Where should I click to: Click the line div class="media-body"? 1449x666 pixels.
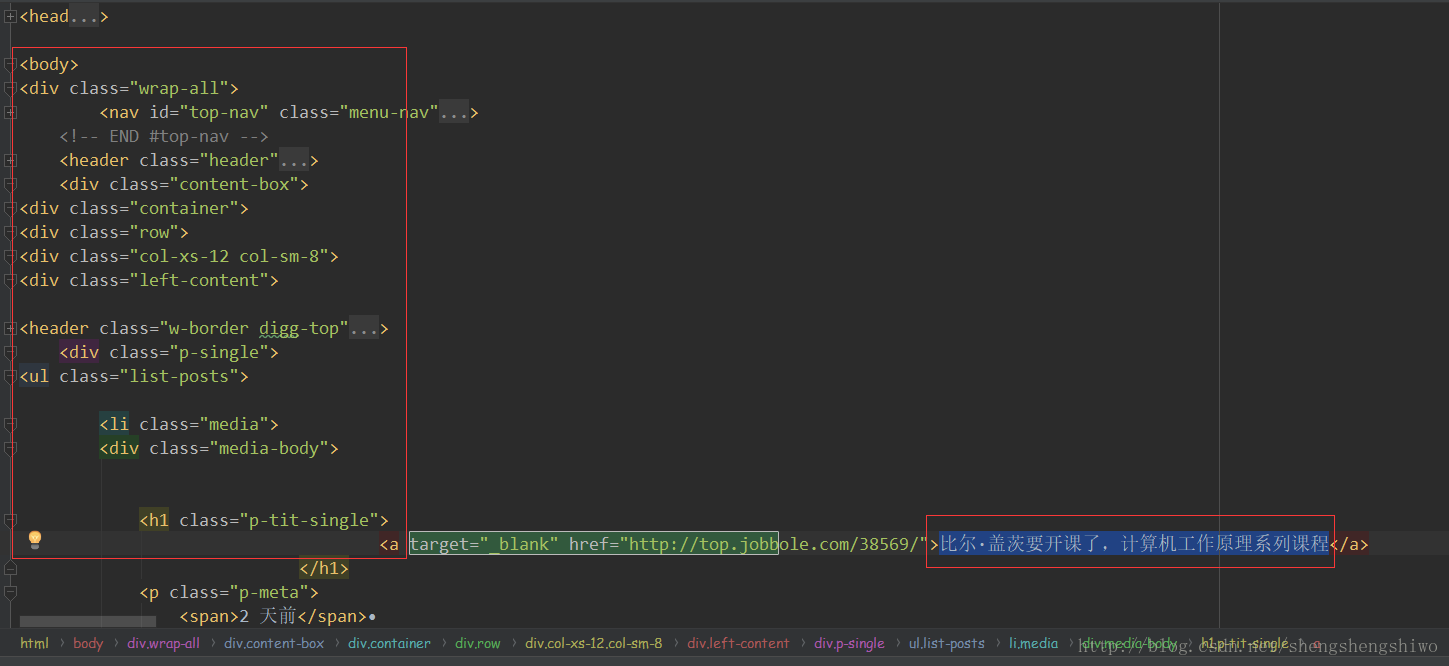219,448
